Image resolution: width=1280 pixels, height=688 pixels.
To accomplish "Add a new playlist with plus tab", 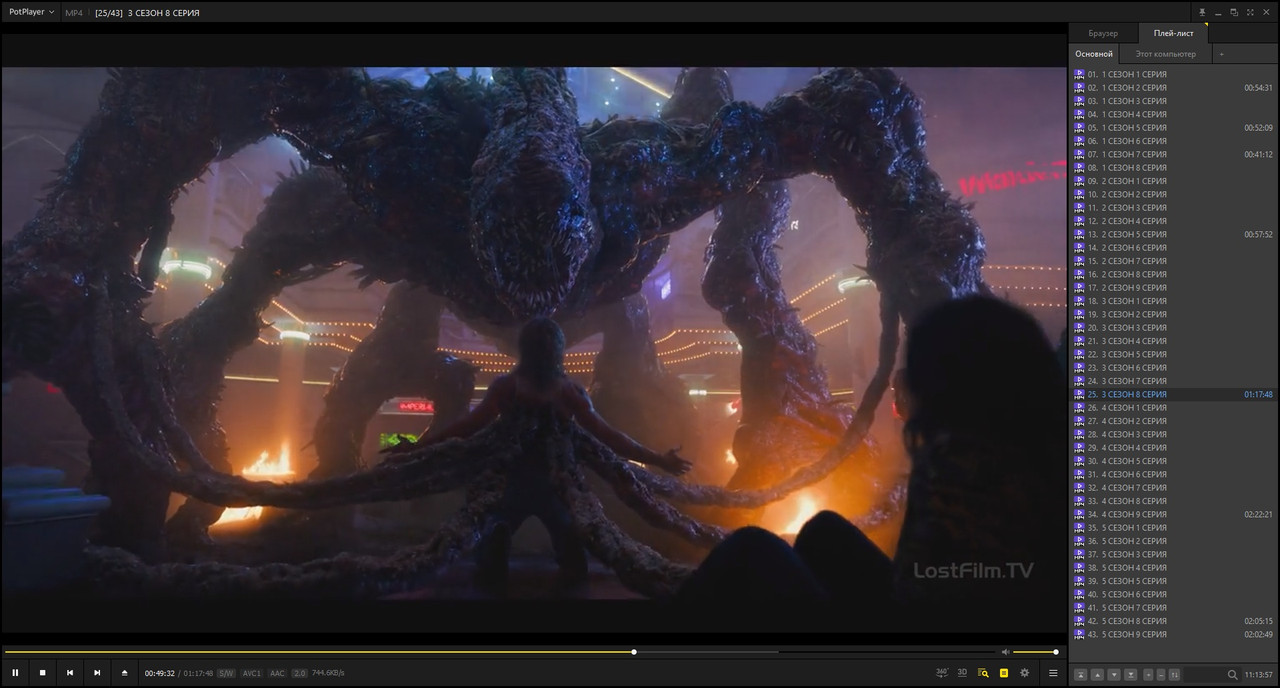I will [x=1221, y=54].
